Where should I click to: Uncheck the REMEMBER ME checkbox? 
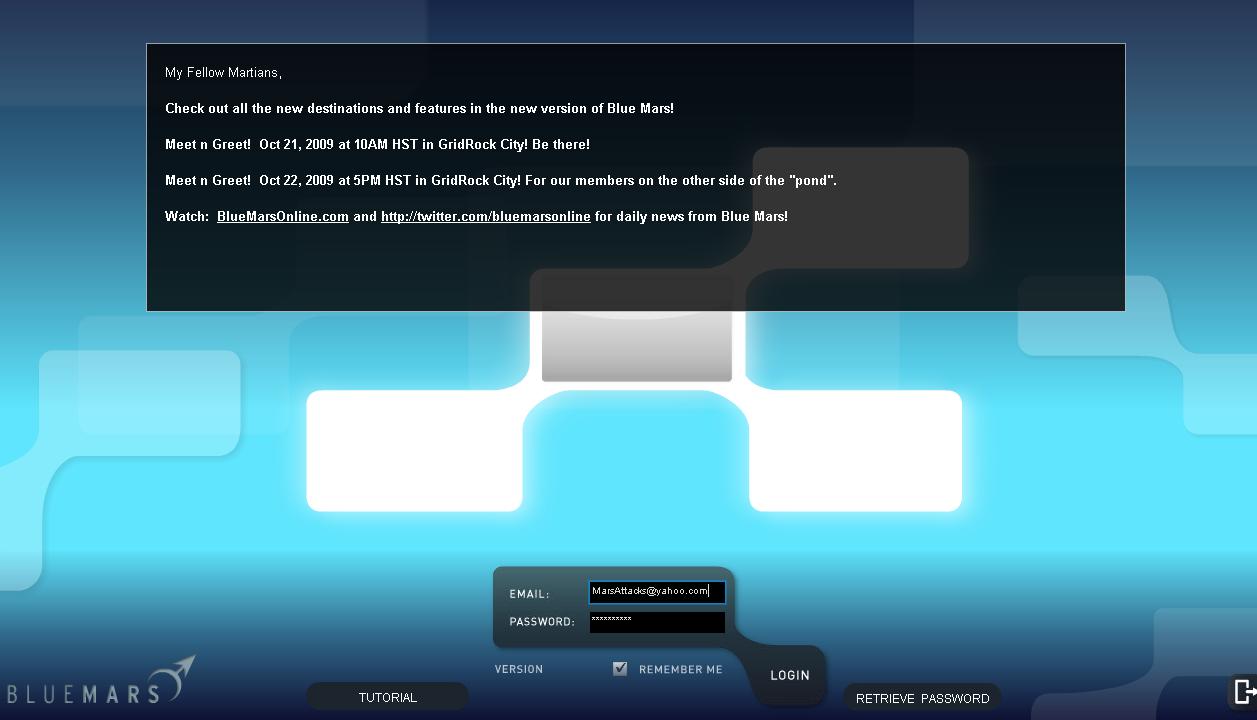point(621,669)
